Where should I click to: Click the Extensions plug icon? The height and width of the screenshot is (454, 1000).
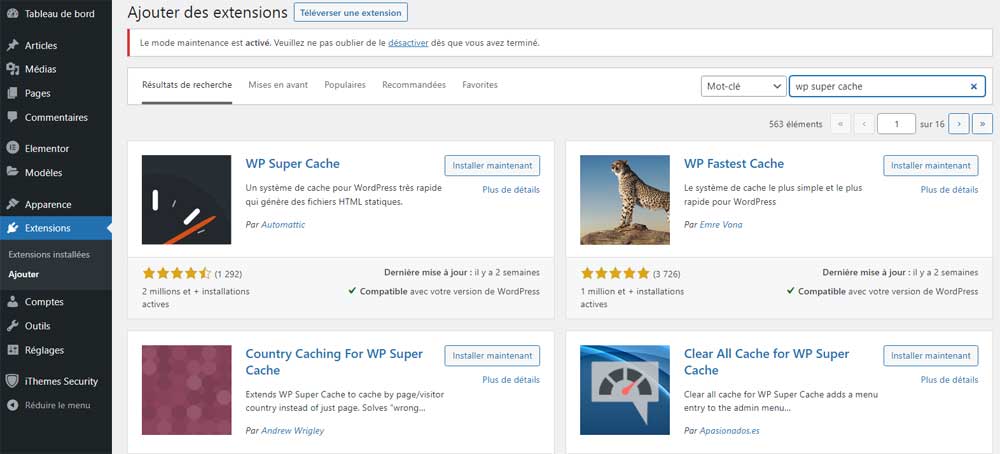click(12, 228)
